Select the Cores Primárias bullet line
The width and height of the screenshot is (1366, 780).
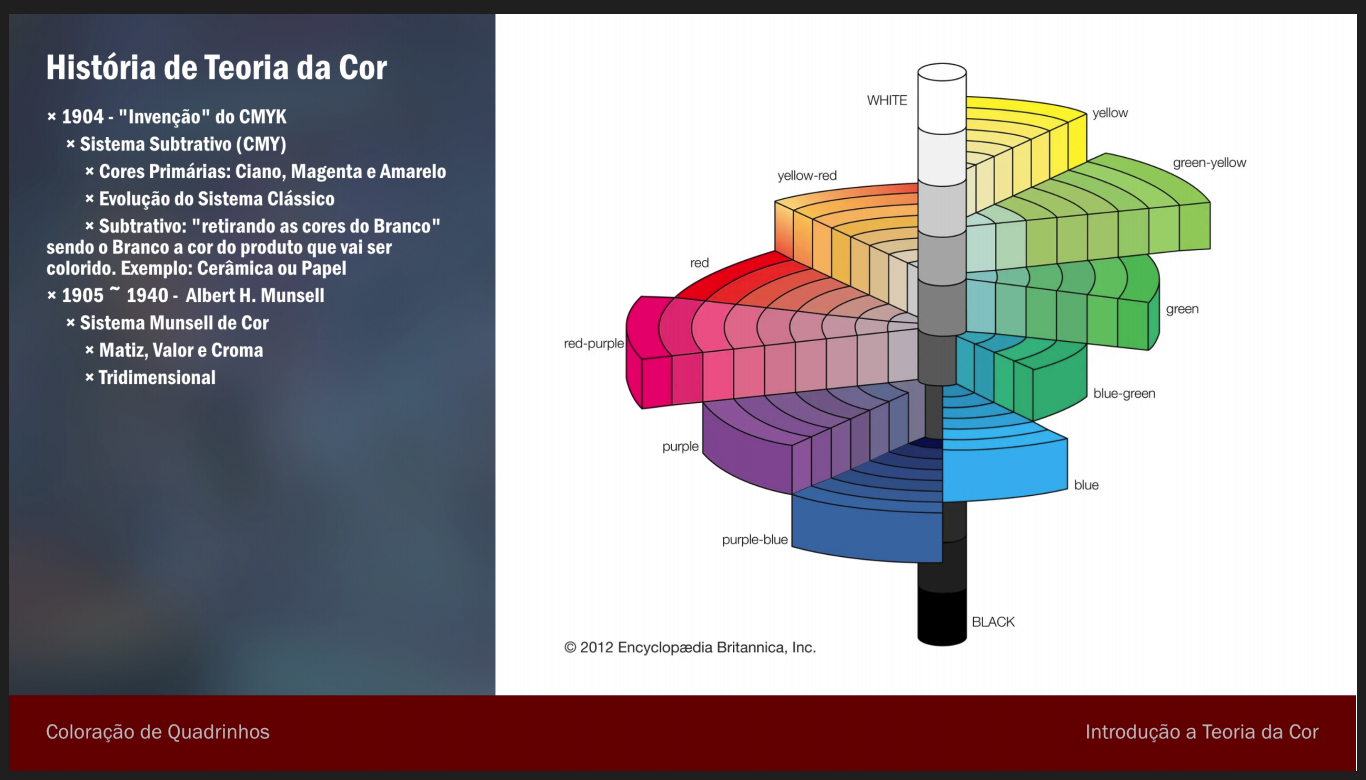[x=265, y=172]
